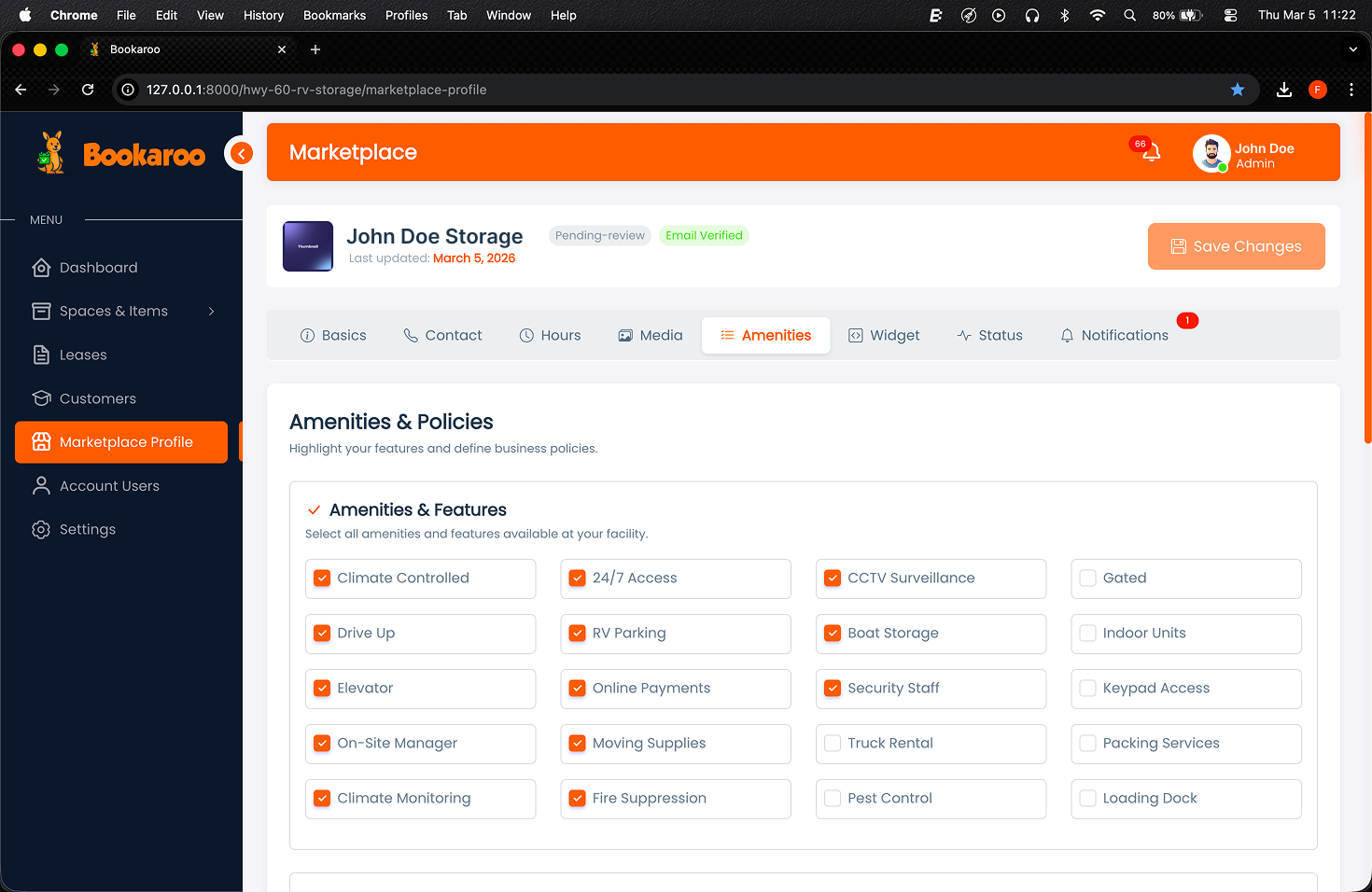The height and width of the screenshot is (892, 1372).
Task: Expand the Spaces & Items menu
Action: [x=114, y=311]
